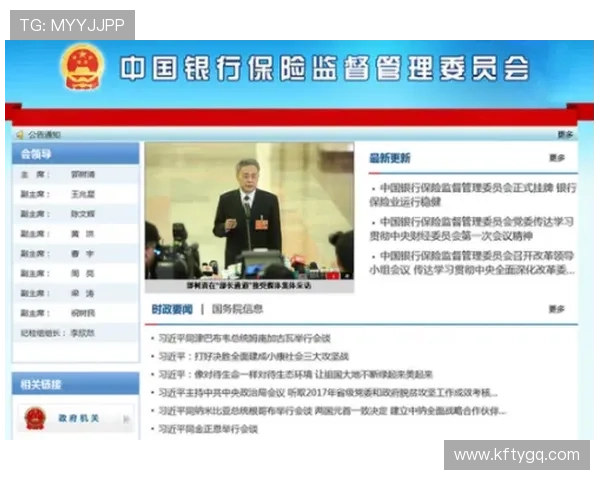Screen dimensions: 600x480
Task: Open the 副主席 王兆星 entry
Action: (76, 194)
